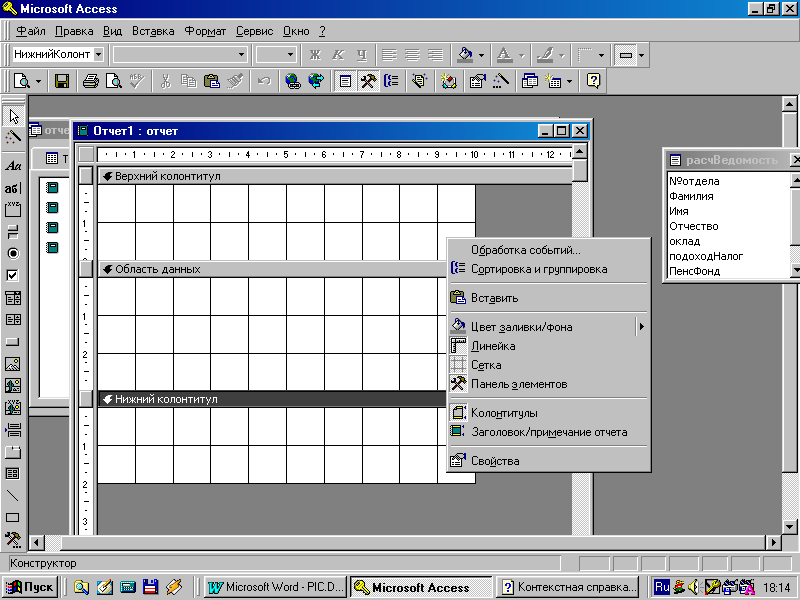800x600 pixels.
Task: Open the View button dropdown arrow
Action: (x=38, y=81)
